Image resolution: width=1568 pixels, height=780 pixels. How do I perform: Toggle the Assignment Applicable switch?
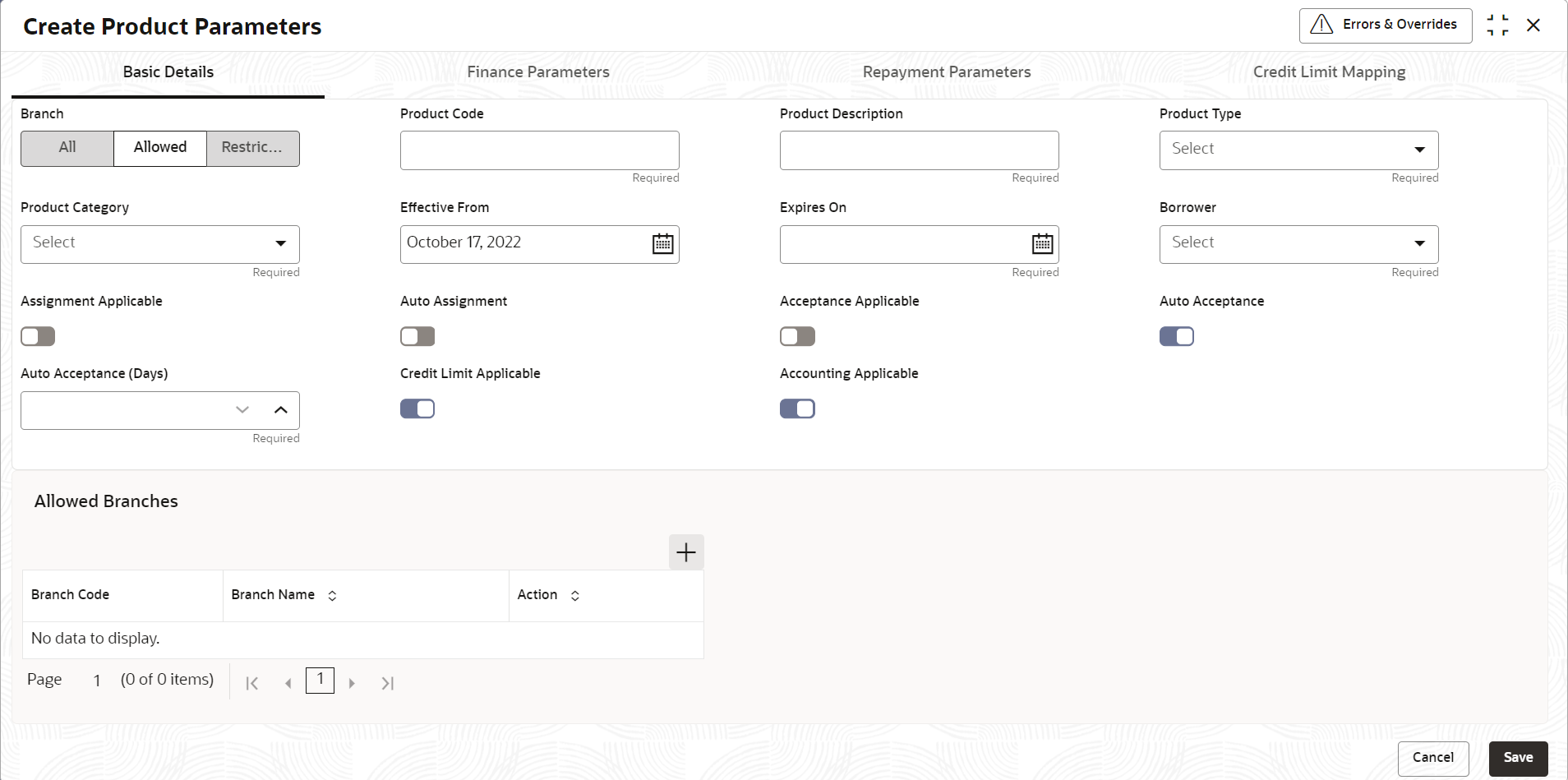(38, 336)
